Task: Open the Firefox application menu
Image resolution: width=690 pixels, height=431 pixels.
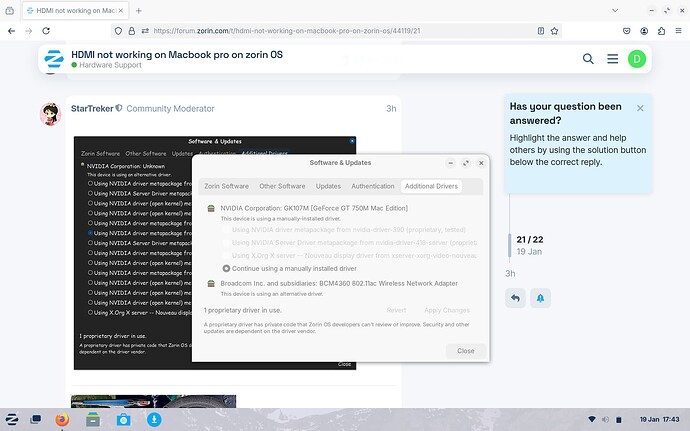Action: pyautogui.click(x=679, y=31)
